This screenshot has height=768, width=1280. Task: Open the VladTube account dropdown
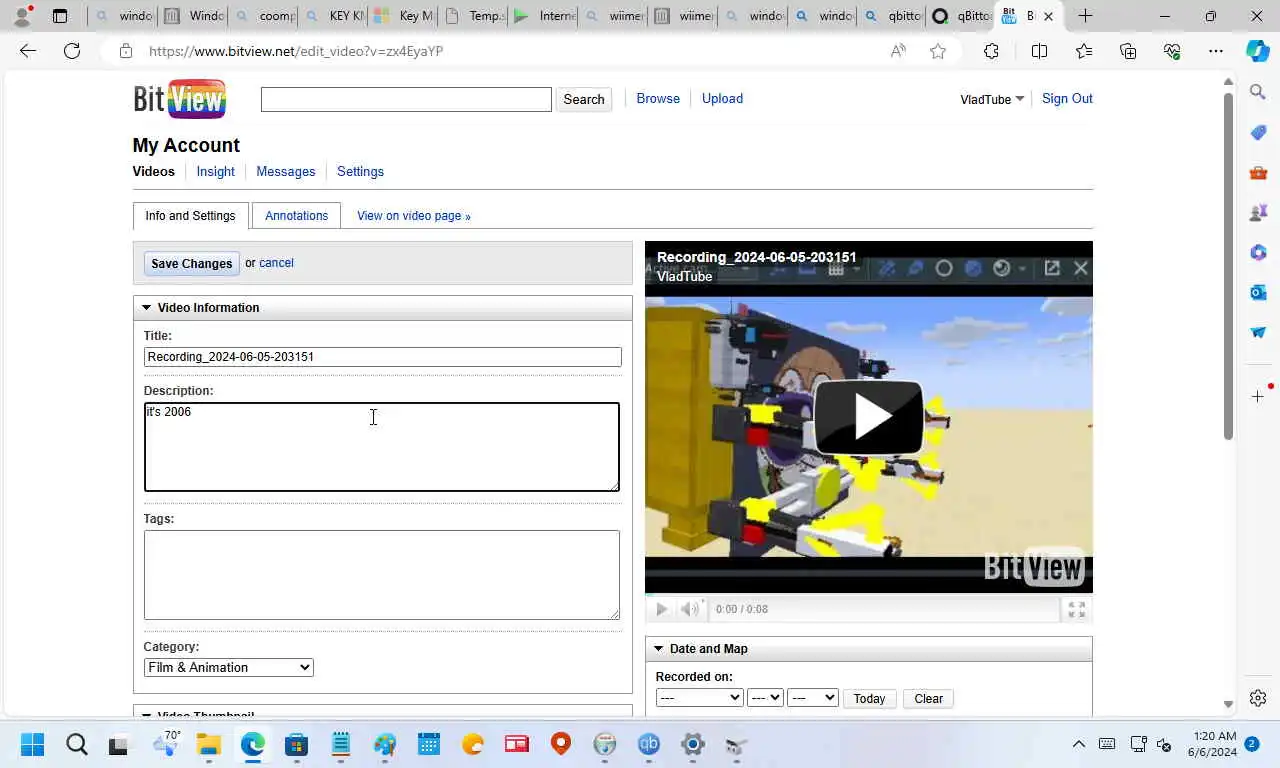click(992, 99)
